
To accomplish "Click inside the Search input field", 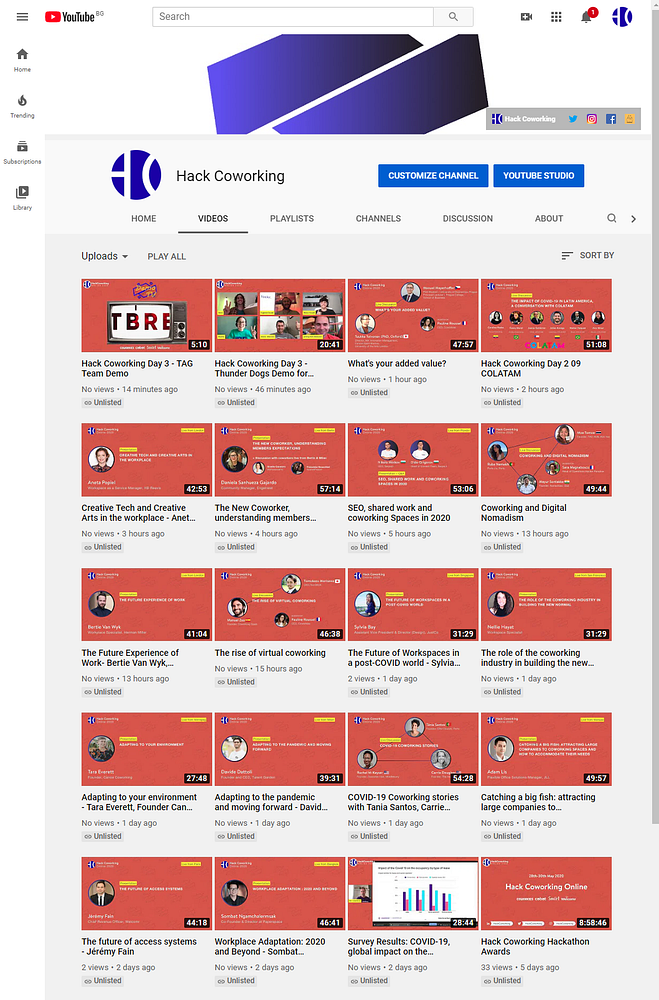I will point(293,17).
